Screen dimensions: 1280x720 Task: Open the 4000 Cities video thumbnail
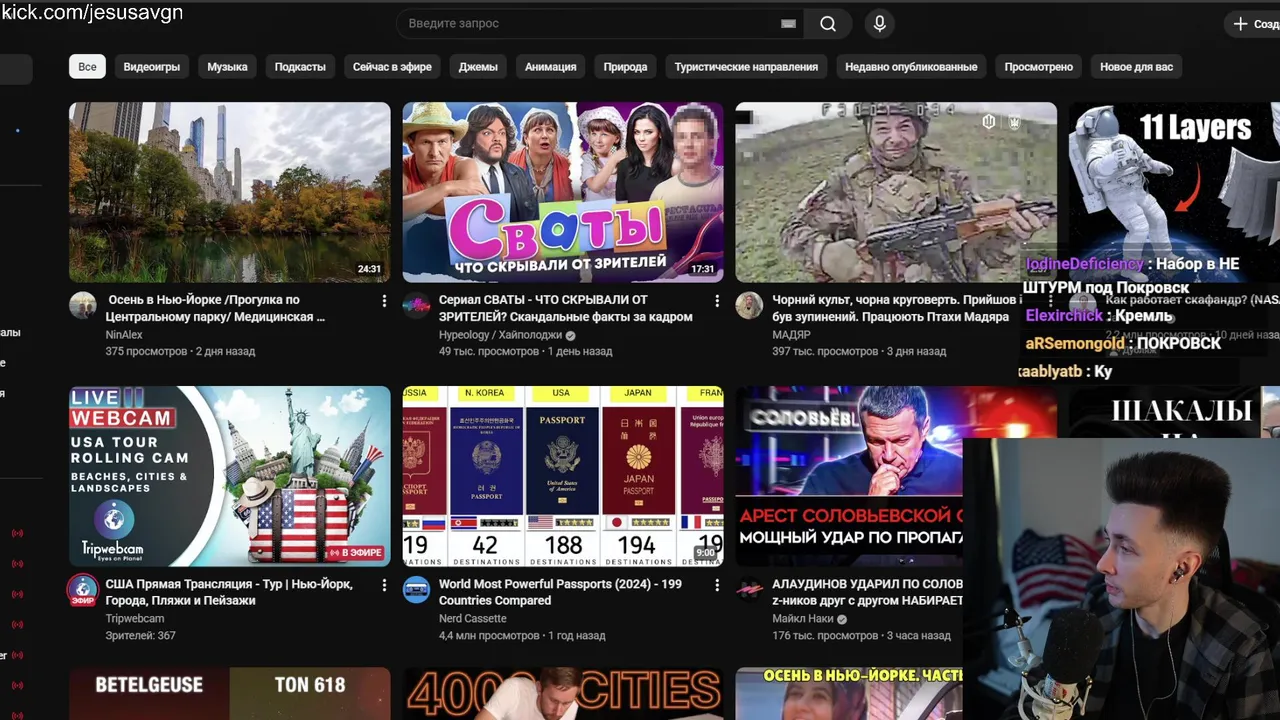click(563, 693)
